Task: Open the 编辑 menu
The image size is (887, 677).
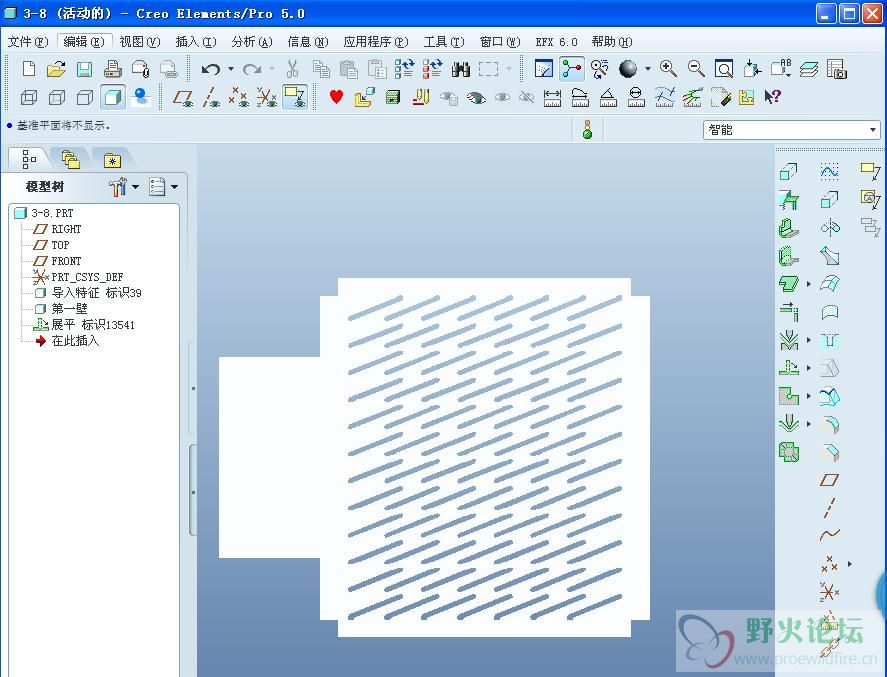Action: [x=84, y=42]
